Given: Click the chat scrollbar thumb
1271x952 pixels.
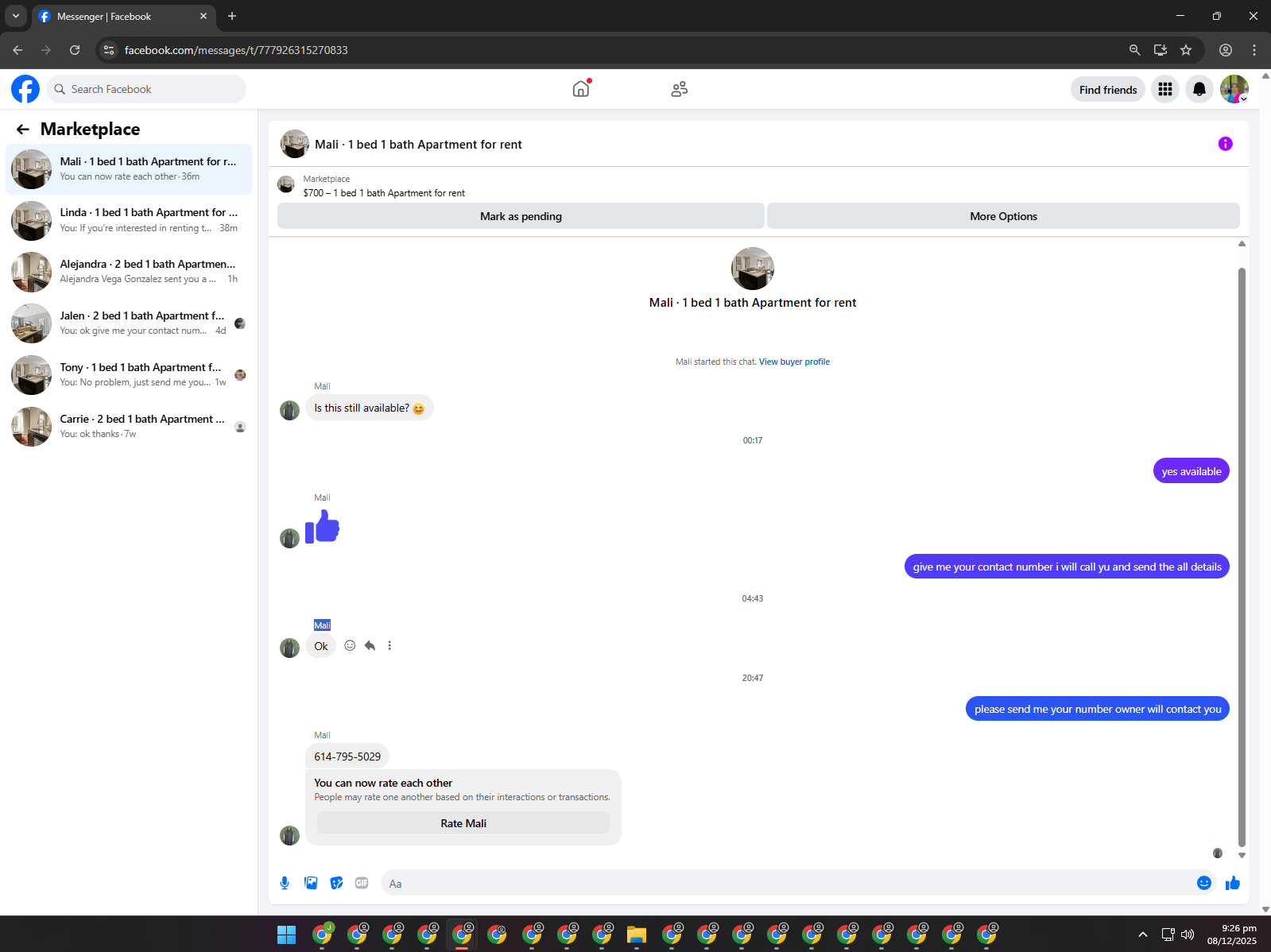Looking at the screenshot, I should (x=1242, y=556).
